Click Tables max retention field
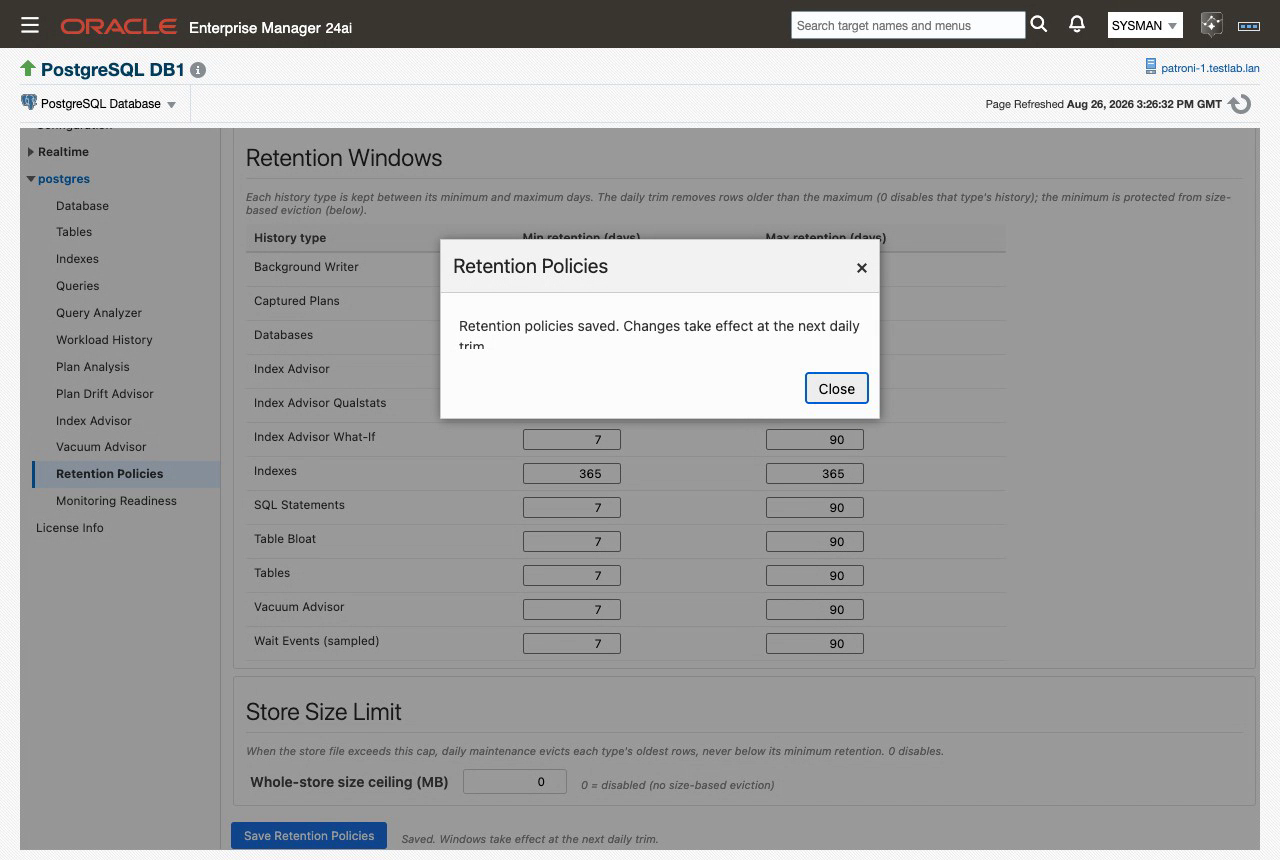Screen dimensions: 1280x860 pyautogui.click(x=815, y=575)
